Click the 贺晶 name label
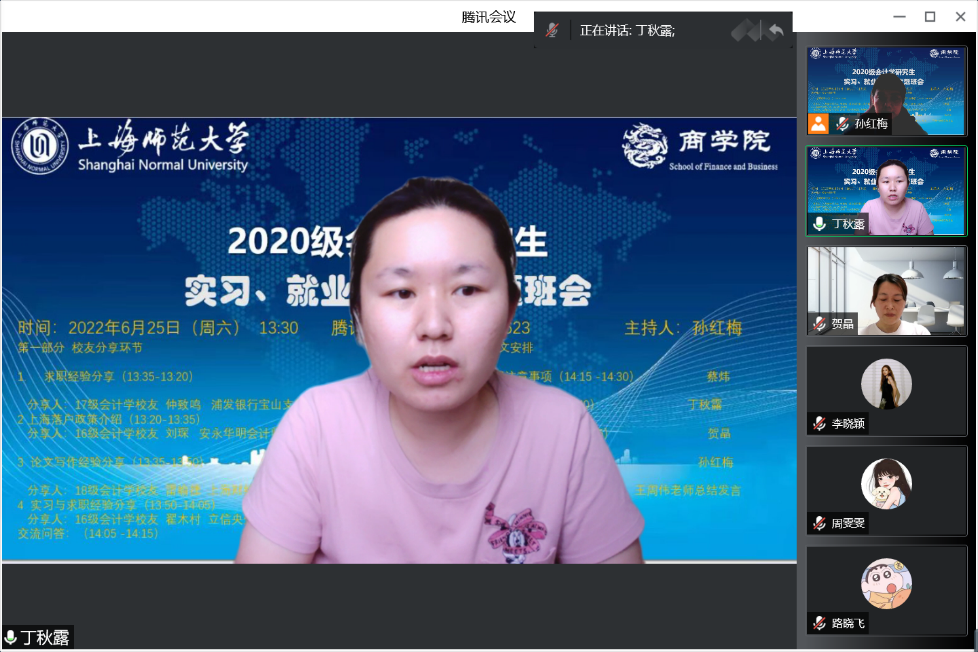This screenshot has height=652, width=978. click(x=842, y=323)
